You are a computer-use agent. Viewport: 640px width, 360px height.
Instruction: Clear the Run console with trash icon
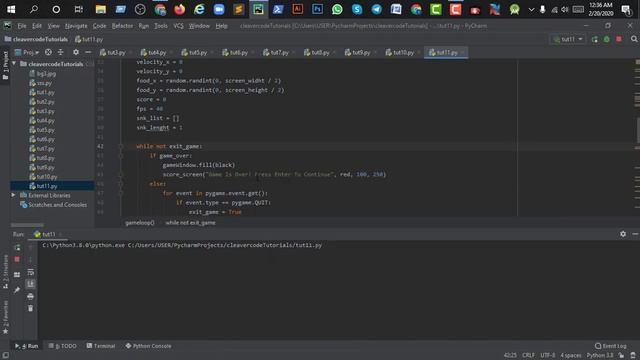point(31,309)
